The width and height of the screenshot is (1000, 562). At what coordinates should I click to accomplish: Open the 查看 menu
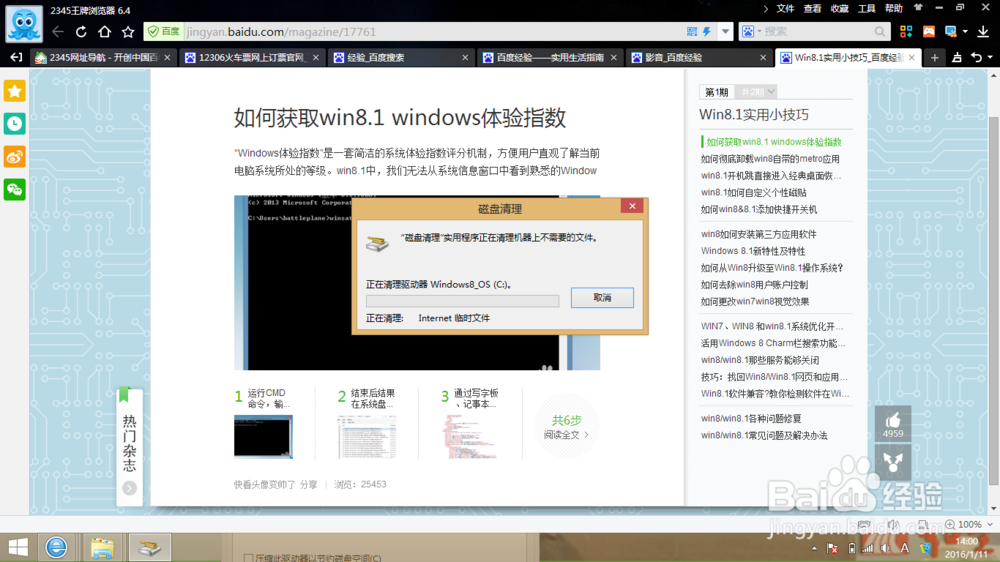click(812, 8)
